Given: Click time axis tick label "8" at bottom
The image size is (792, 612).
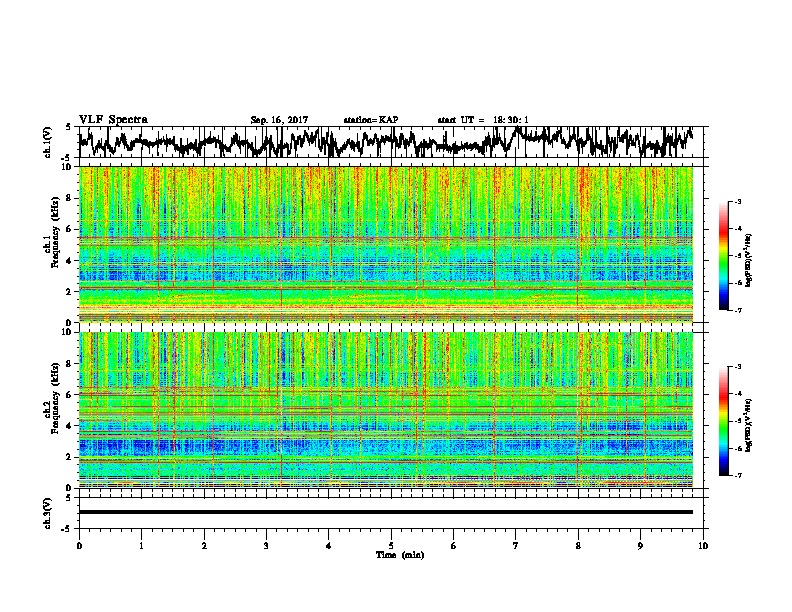Looking at the screenshot, I should (x=578, y=546).
